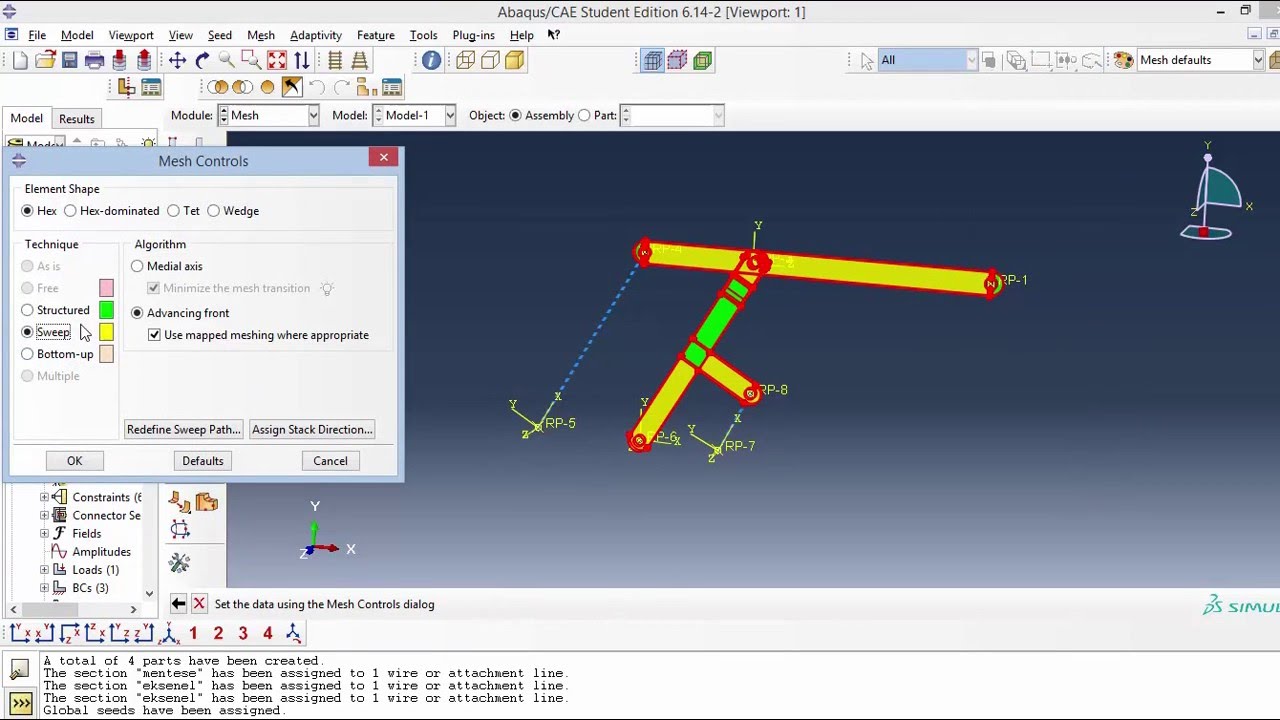Viewport: 1280px width, 720px height.
Task: Click the yellow Sweep color swatch
Action: 106,332
